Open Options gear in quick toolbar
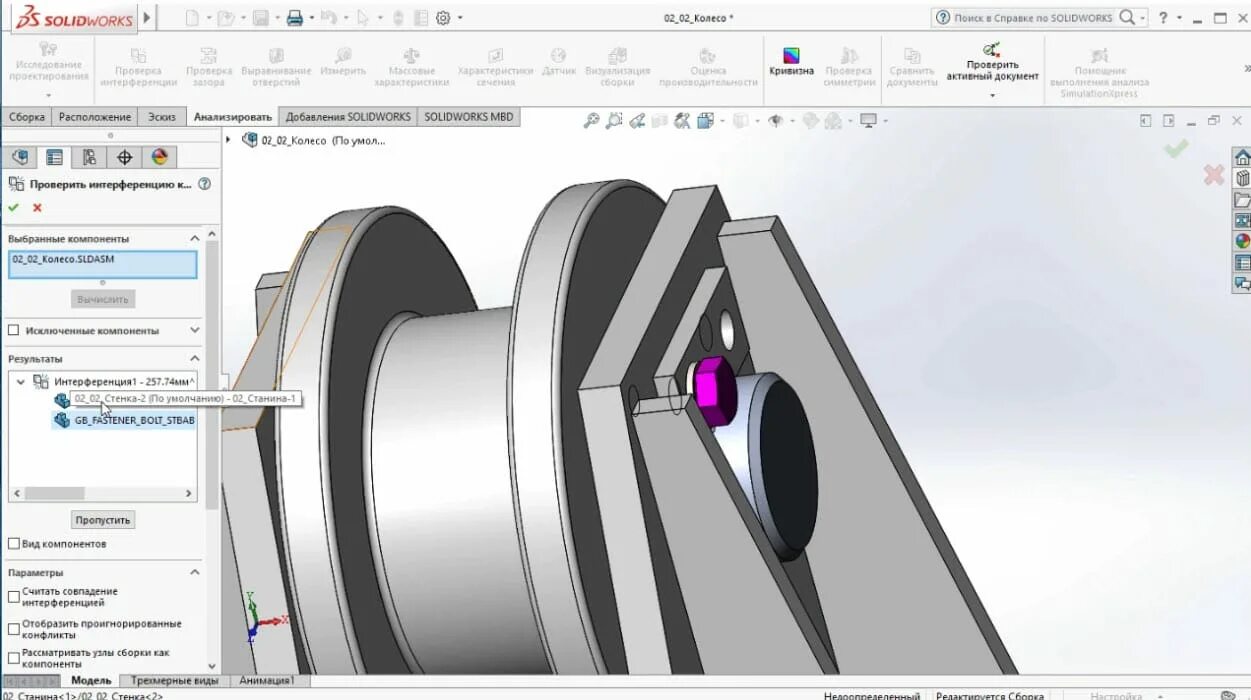Screen dimensions: 1251x700 pos(443,18)
